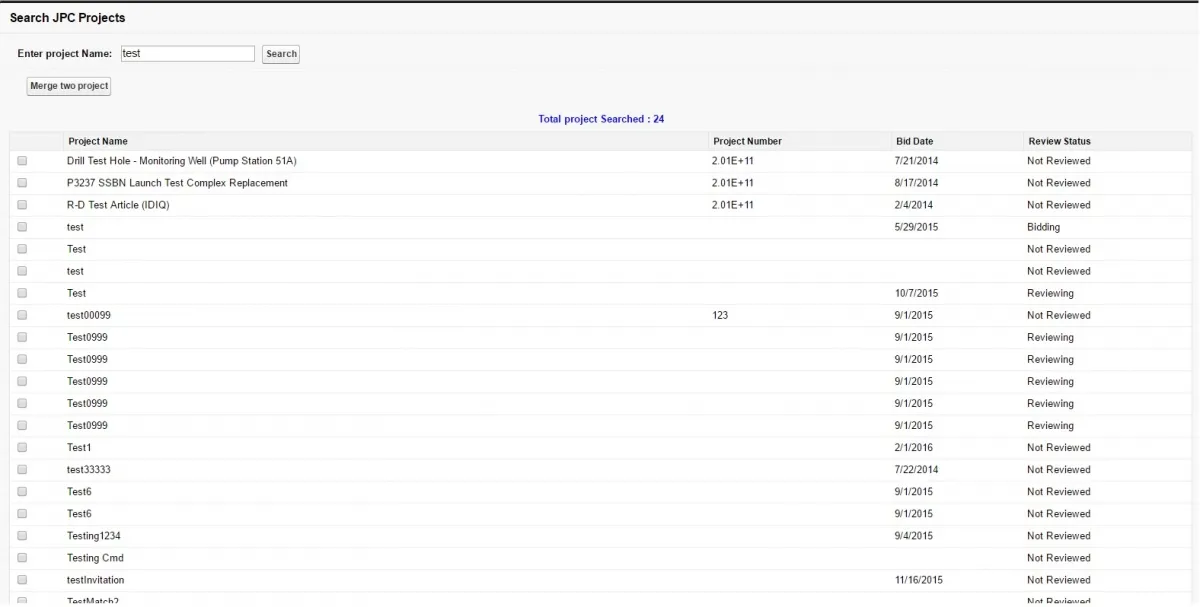Image resolution: width=1200 pixels, height=607 pixels.
Task: Click the project number 123 cell
Action: [720, 315]
